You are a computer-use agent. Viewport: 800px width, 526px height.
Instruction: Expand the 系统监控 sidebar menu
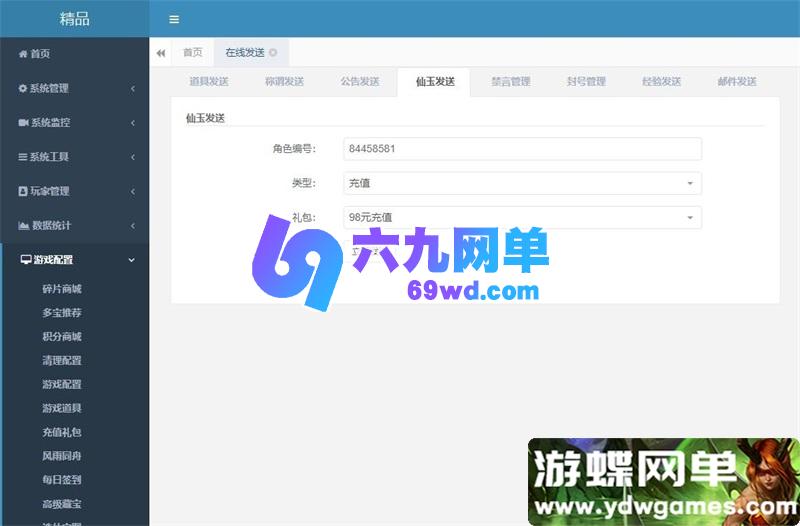[x=74, y=122]
